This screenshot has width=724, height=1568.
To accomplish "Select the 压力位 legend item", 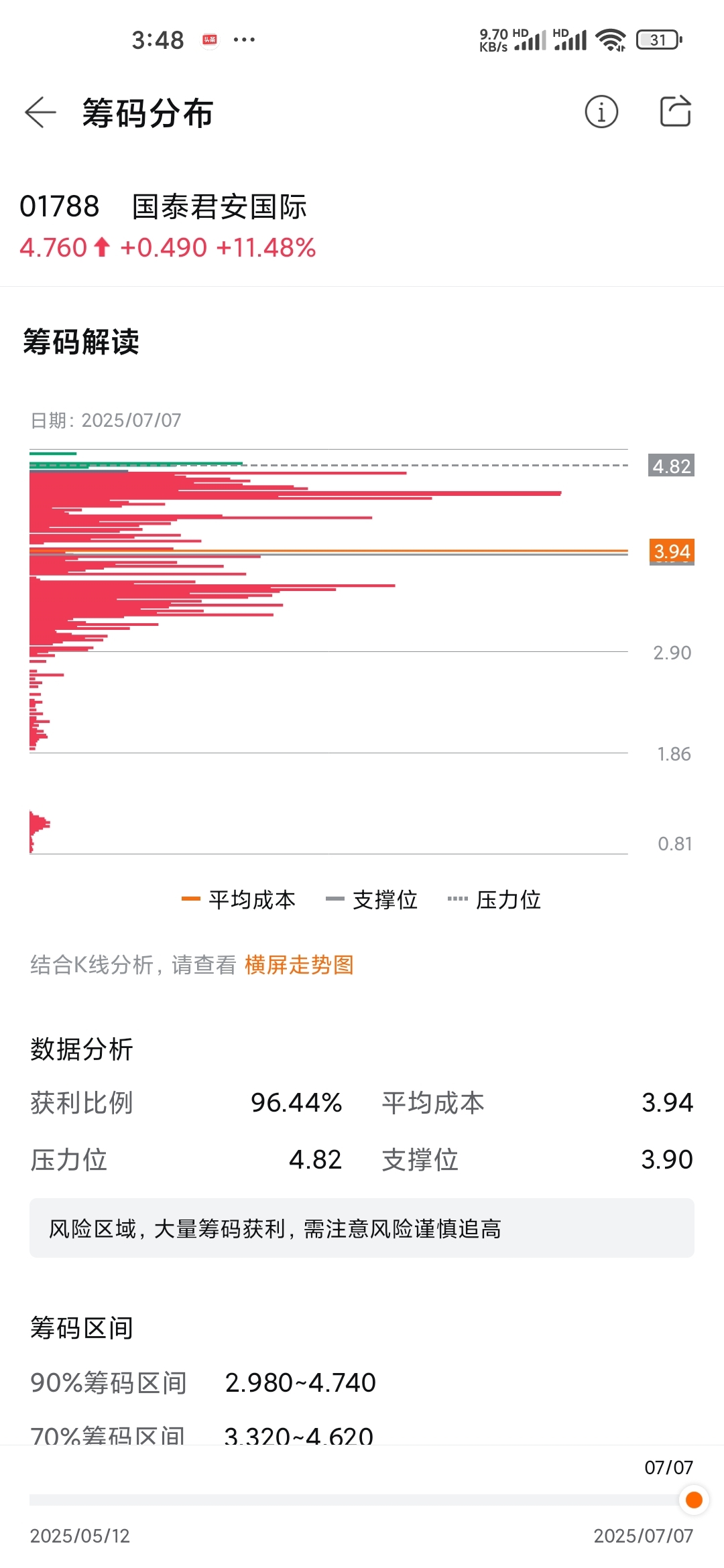I will 494,899.
